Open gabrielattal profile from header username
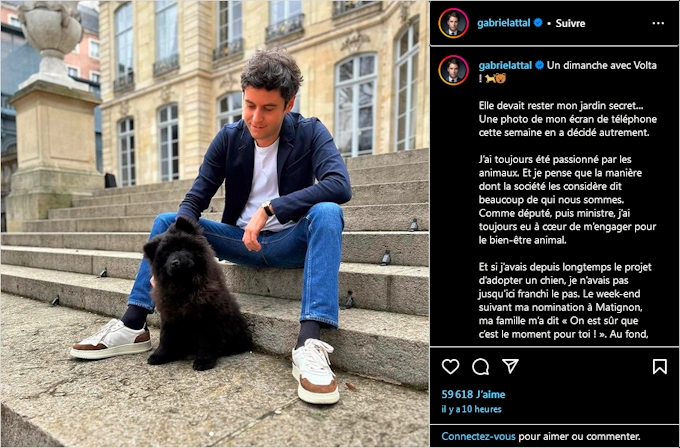The height and width of the screenshot is (448, 680). [503, 23]
